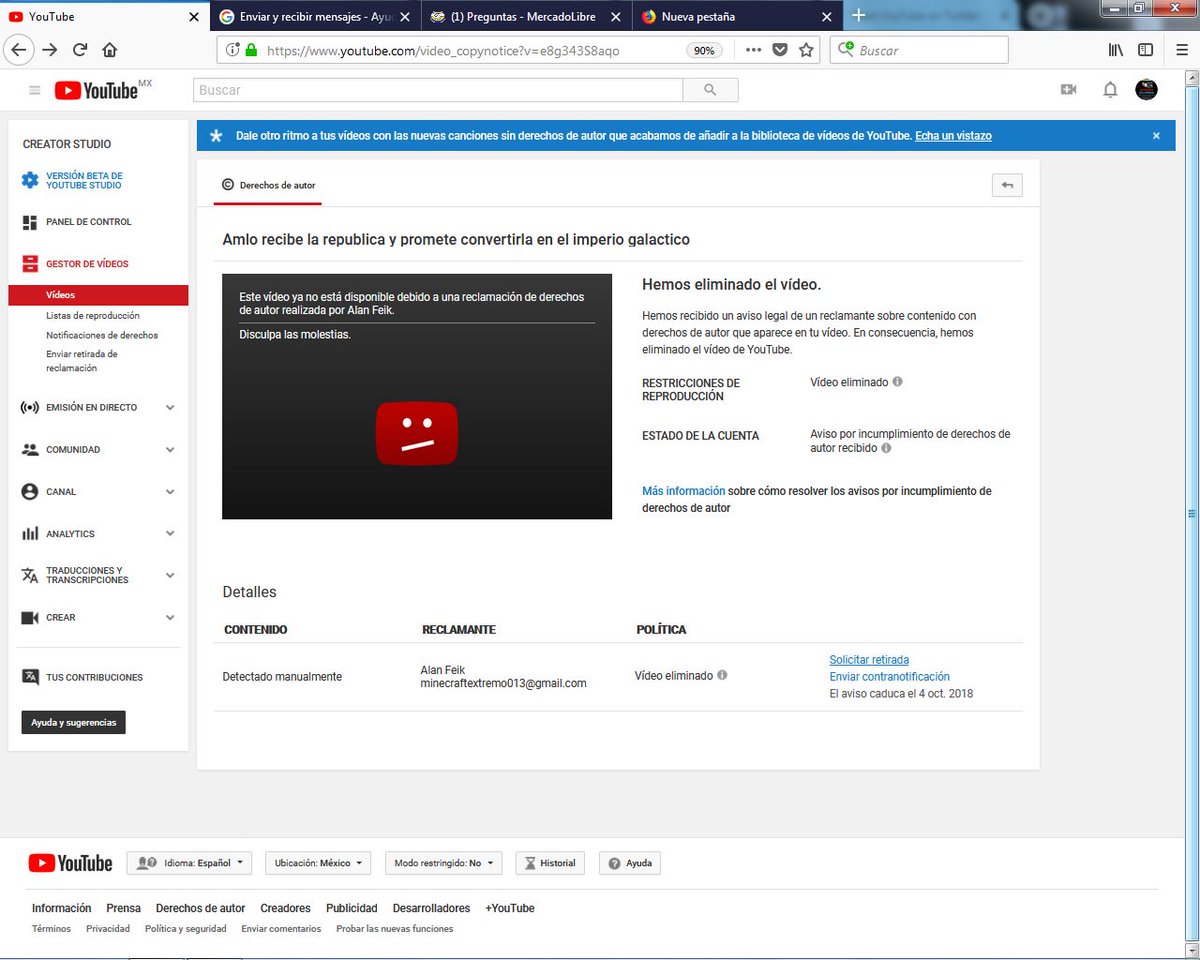Click info icon beside autor recibido status
This screenshot has height=960, width=1200.
click(x=886, y=448)
